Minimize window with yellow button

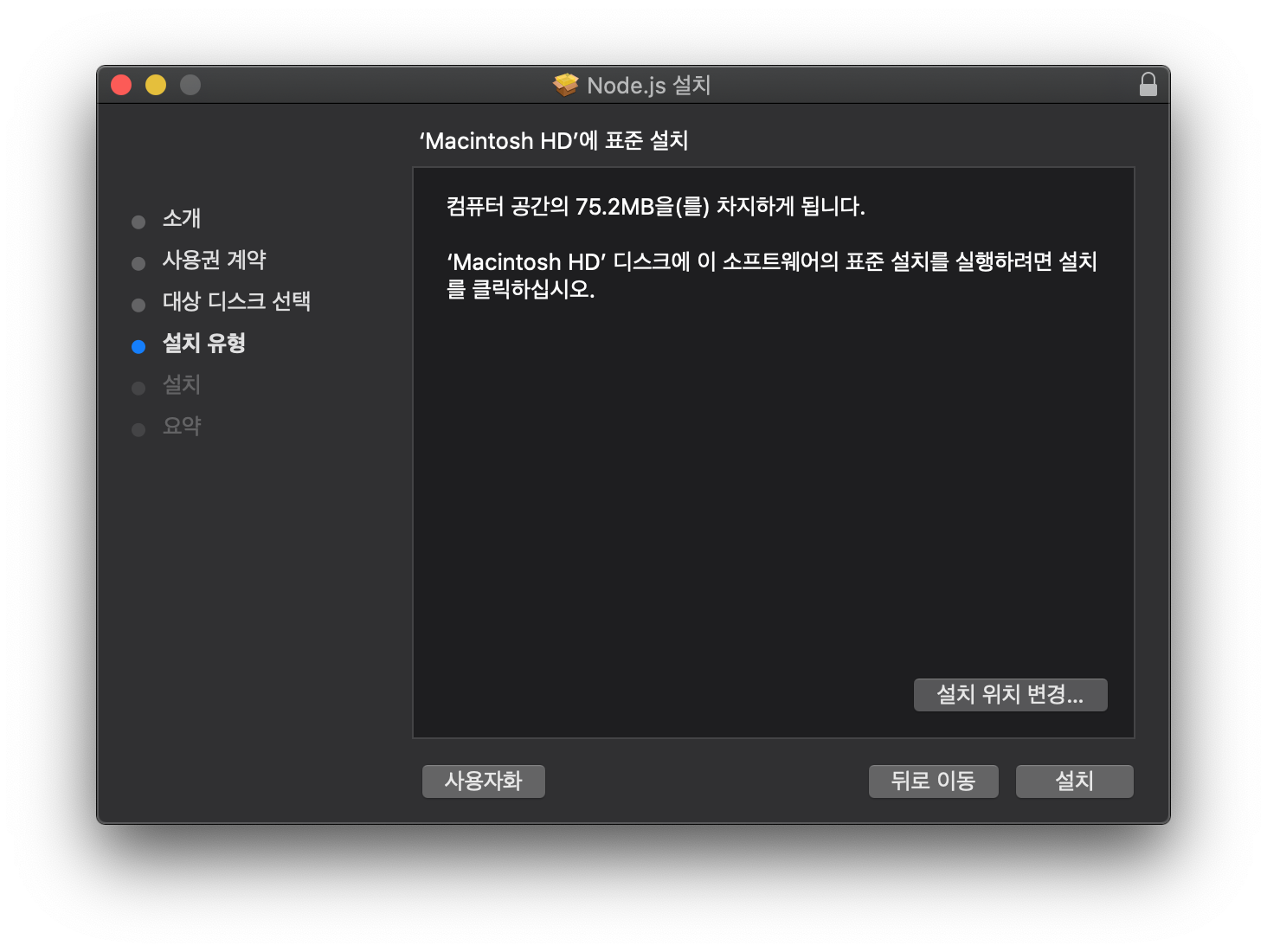click(156, 85)
